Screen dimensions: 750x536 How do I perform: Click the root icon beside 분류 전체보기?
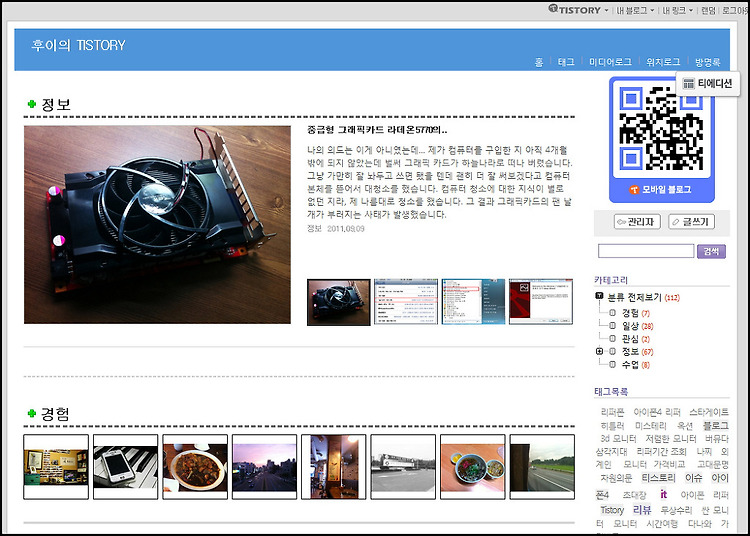click(x=599, y=296)
